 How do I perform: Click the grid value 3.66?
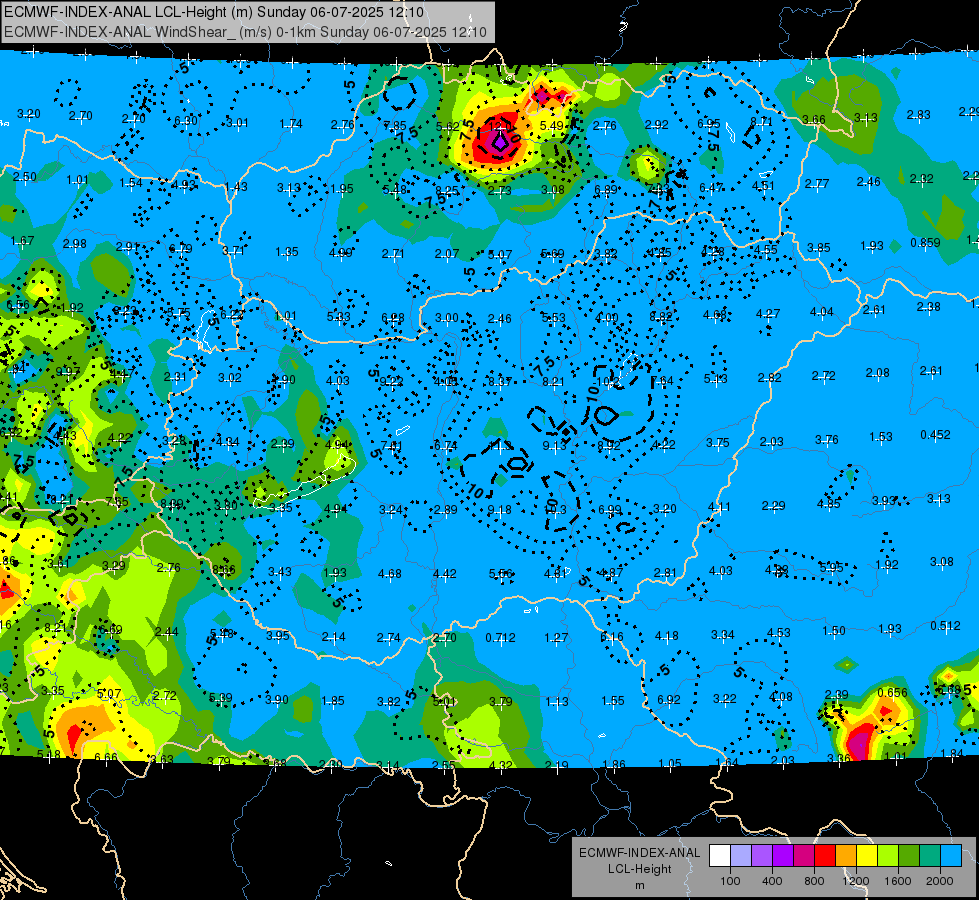coord(814,119)
